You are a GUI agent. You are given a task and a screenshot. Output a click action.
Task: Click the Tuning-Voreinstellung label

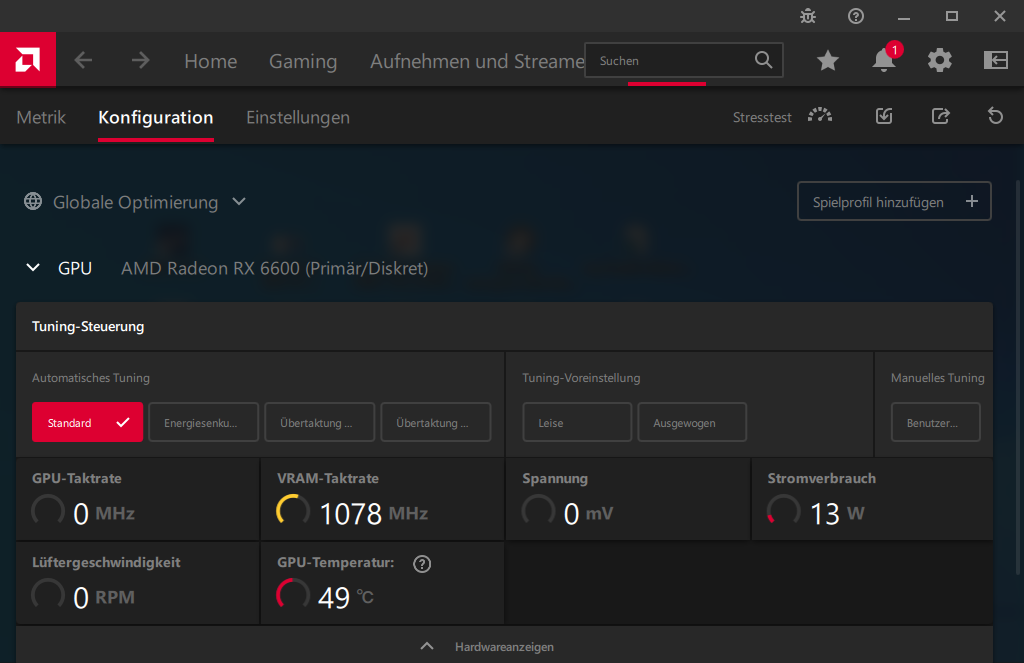pos(581,378)
